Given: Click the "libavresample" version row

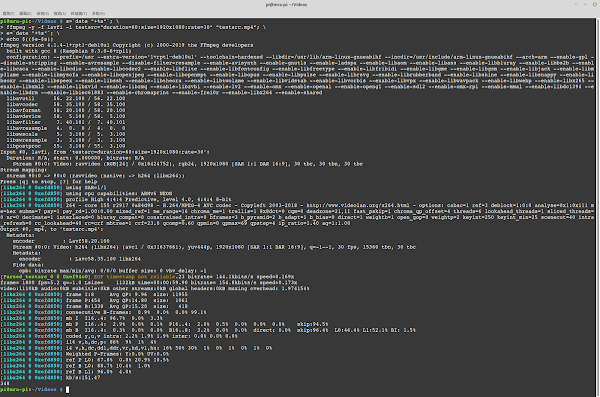Looking at the screenshot, I should pyautogui.click(x=66, y=128).
